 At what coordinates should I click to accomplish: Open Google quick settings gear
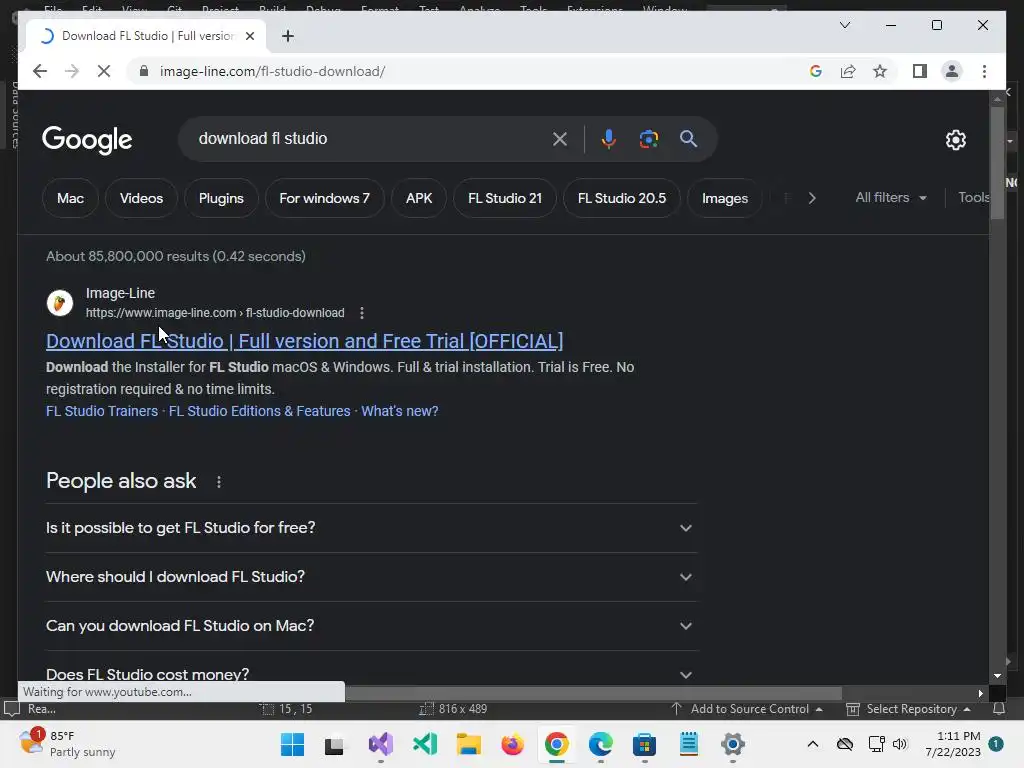pos(955,140)
